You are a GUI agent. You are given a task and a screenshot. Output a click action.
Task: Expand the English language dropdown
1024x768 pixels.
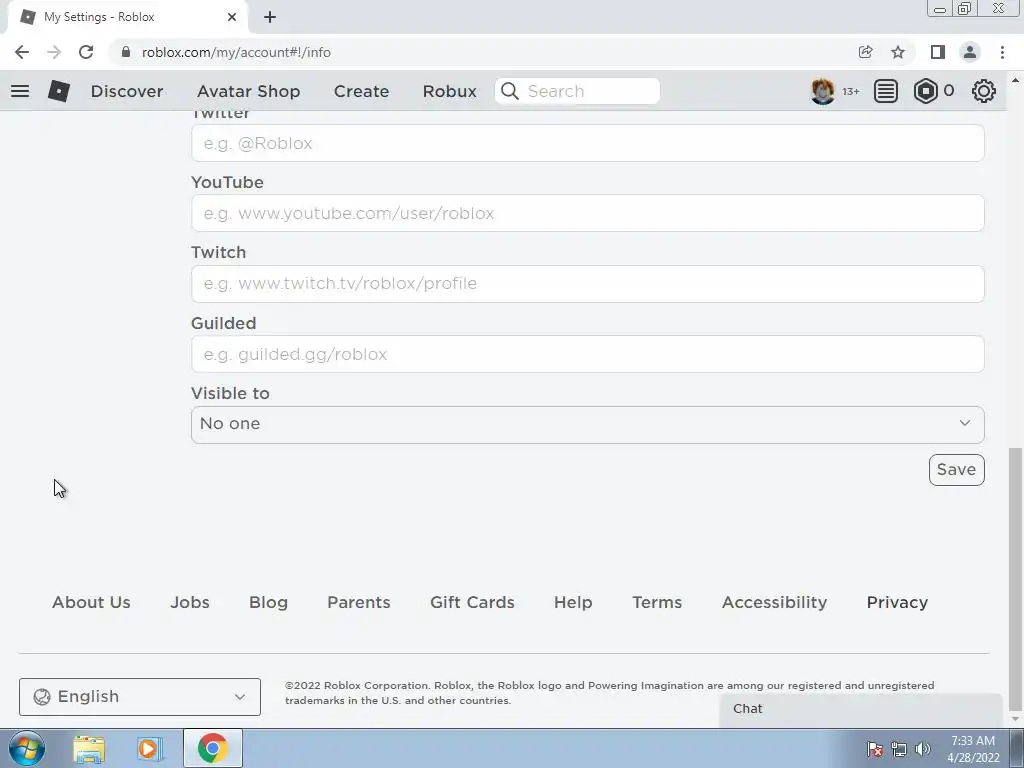point(140,697)
